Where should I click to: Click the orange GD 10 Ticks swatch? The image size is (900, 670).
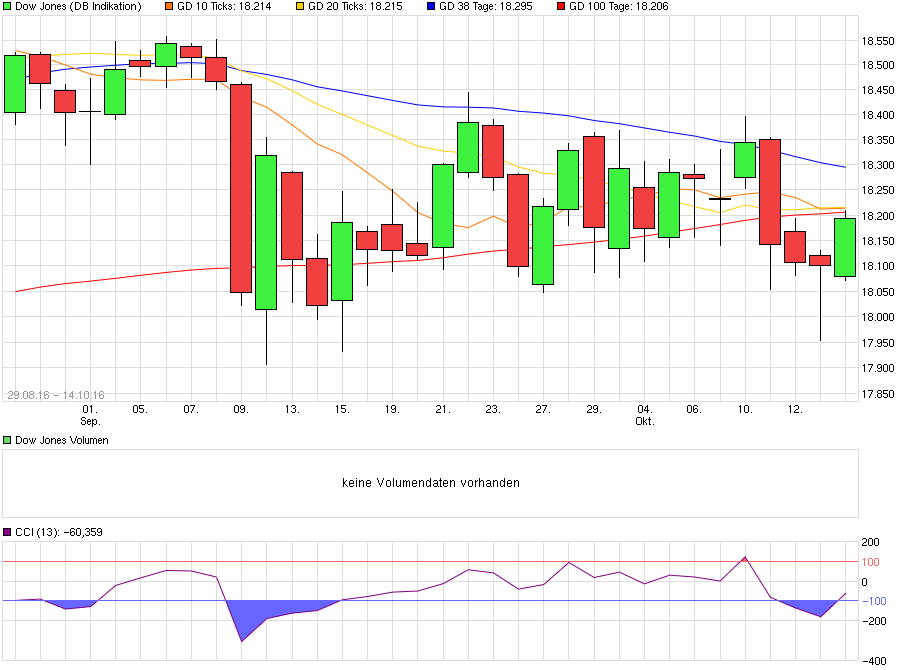[169, 6]
